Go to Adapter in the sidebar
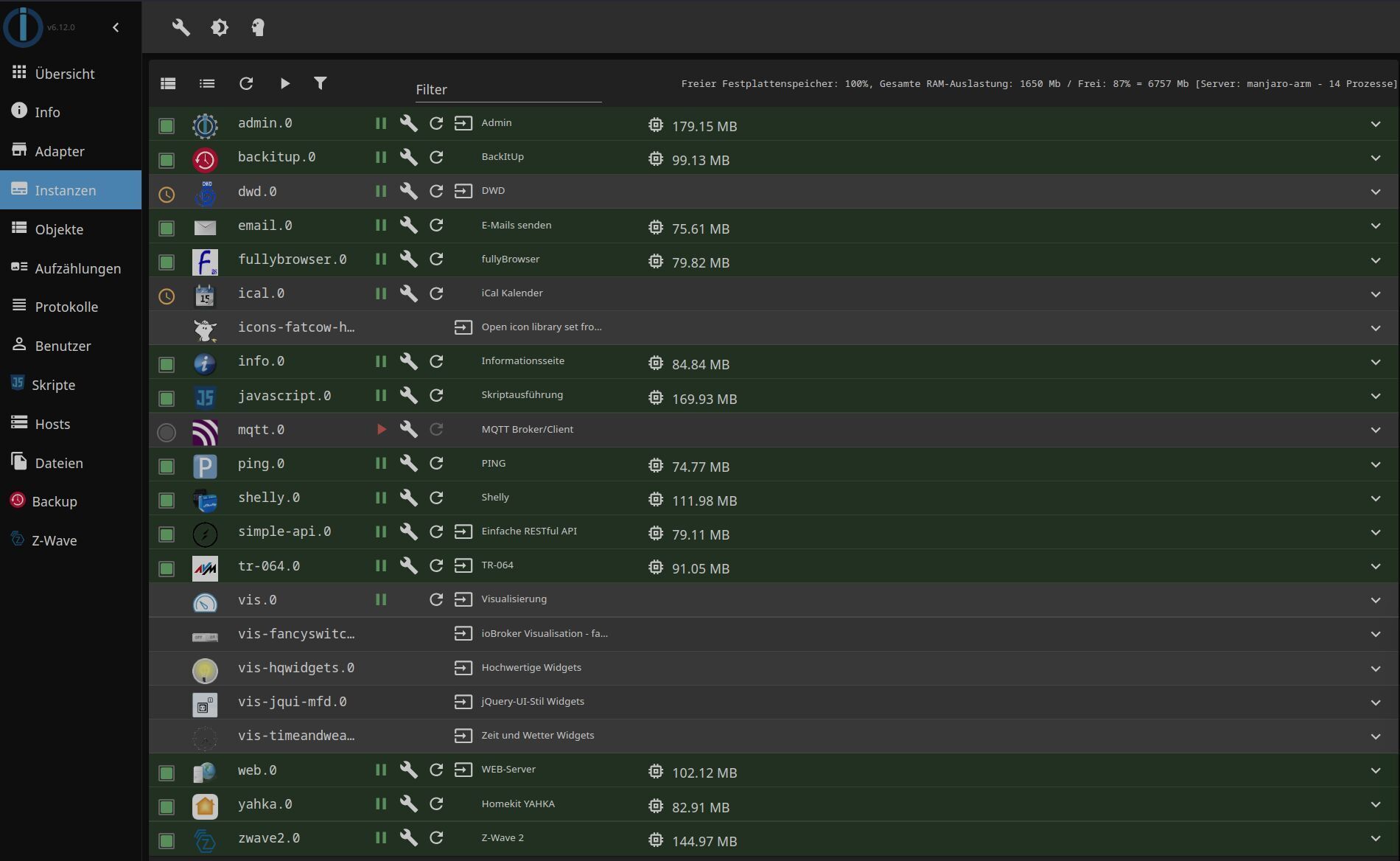Viewport: 1400px width, 861px height. coord(71,151)
